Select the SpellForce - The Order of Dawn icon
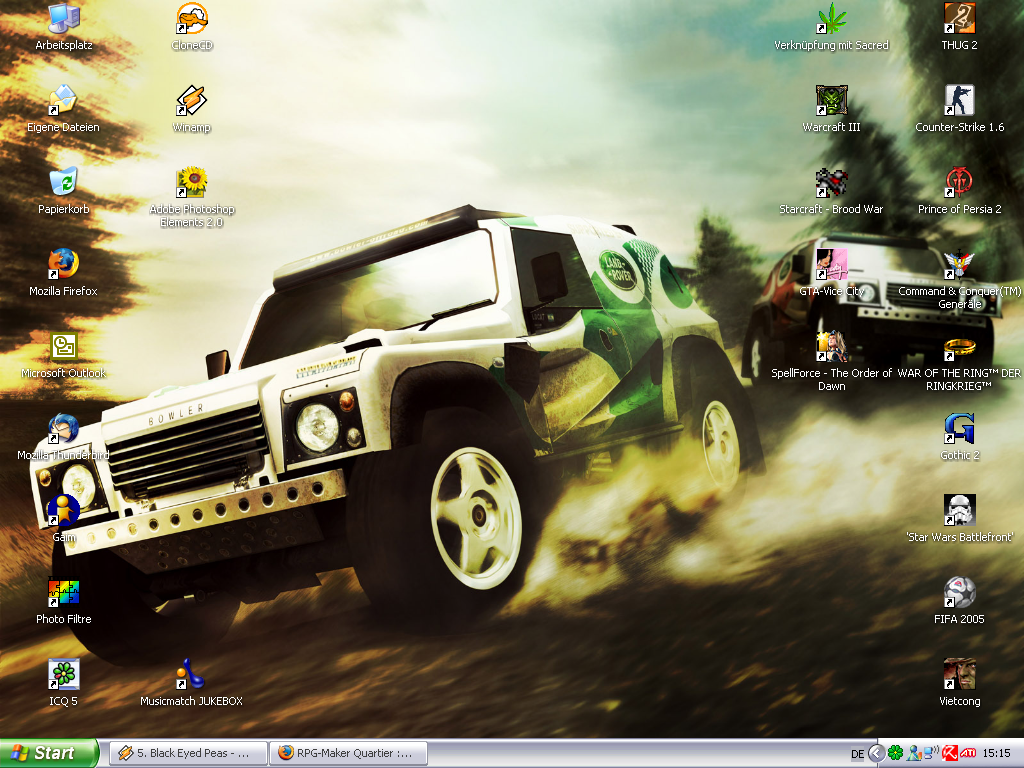Screen dimensions: 1024x768 [831, 347]
